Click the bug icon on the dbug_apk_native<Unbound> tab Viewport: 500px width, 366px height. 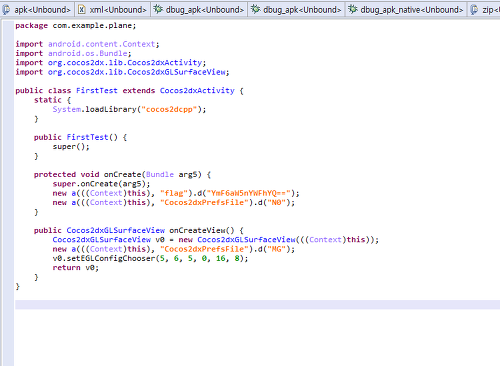(x=353, y=9)
